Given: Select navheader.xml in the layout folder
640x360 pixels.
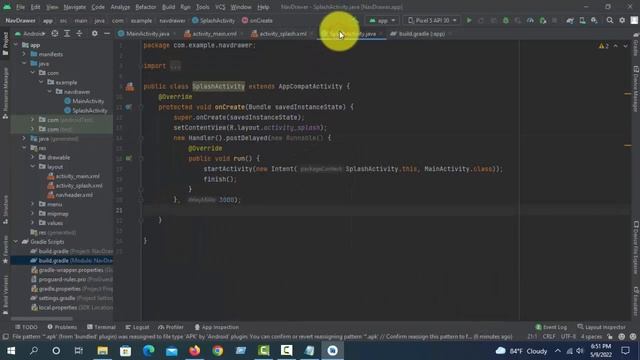Looking at the screenshot, I should [x=70, y=195].
